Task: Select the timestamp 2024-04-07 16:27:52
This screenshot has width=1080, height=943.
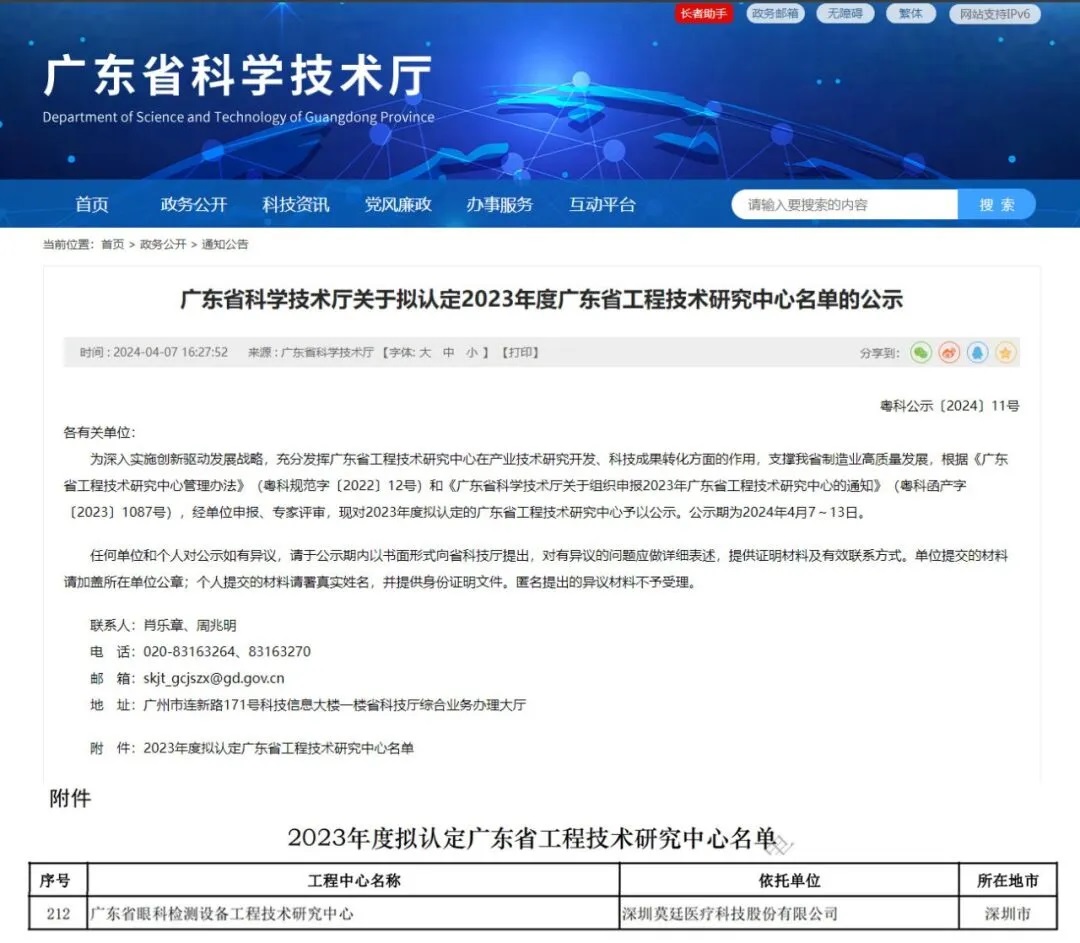Action: [170, 353]
